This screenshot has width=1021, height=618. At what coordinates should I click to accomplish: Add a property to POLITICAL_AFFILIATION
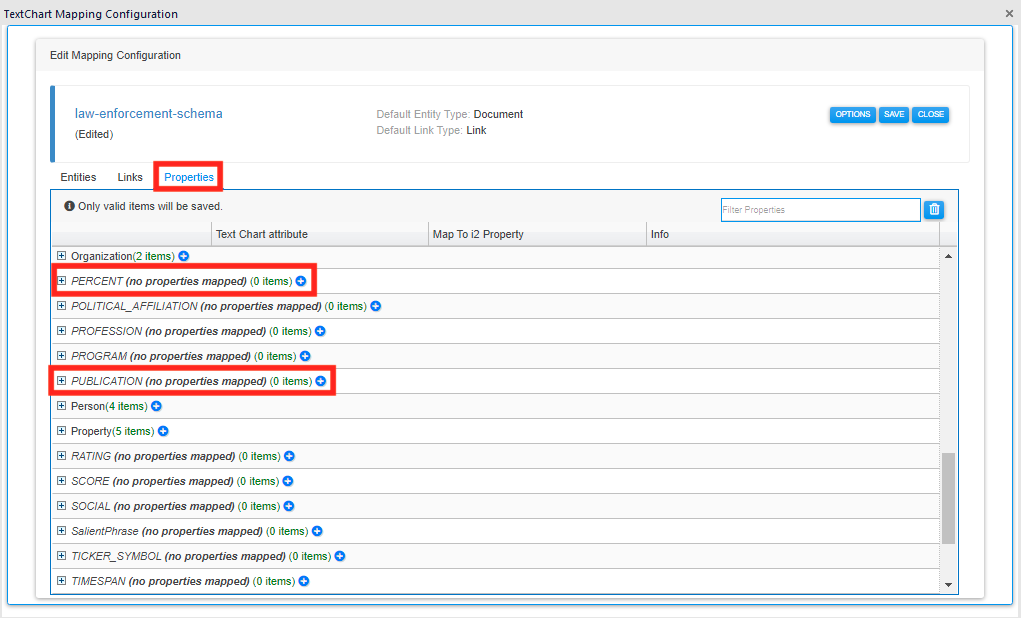(376, 306)
